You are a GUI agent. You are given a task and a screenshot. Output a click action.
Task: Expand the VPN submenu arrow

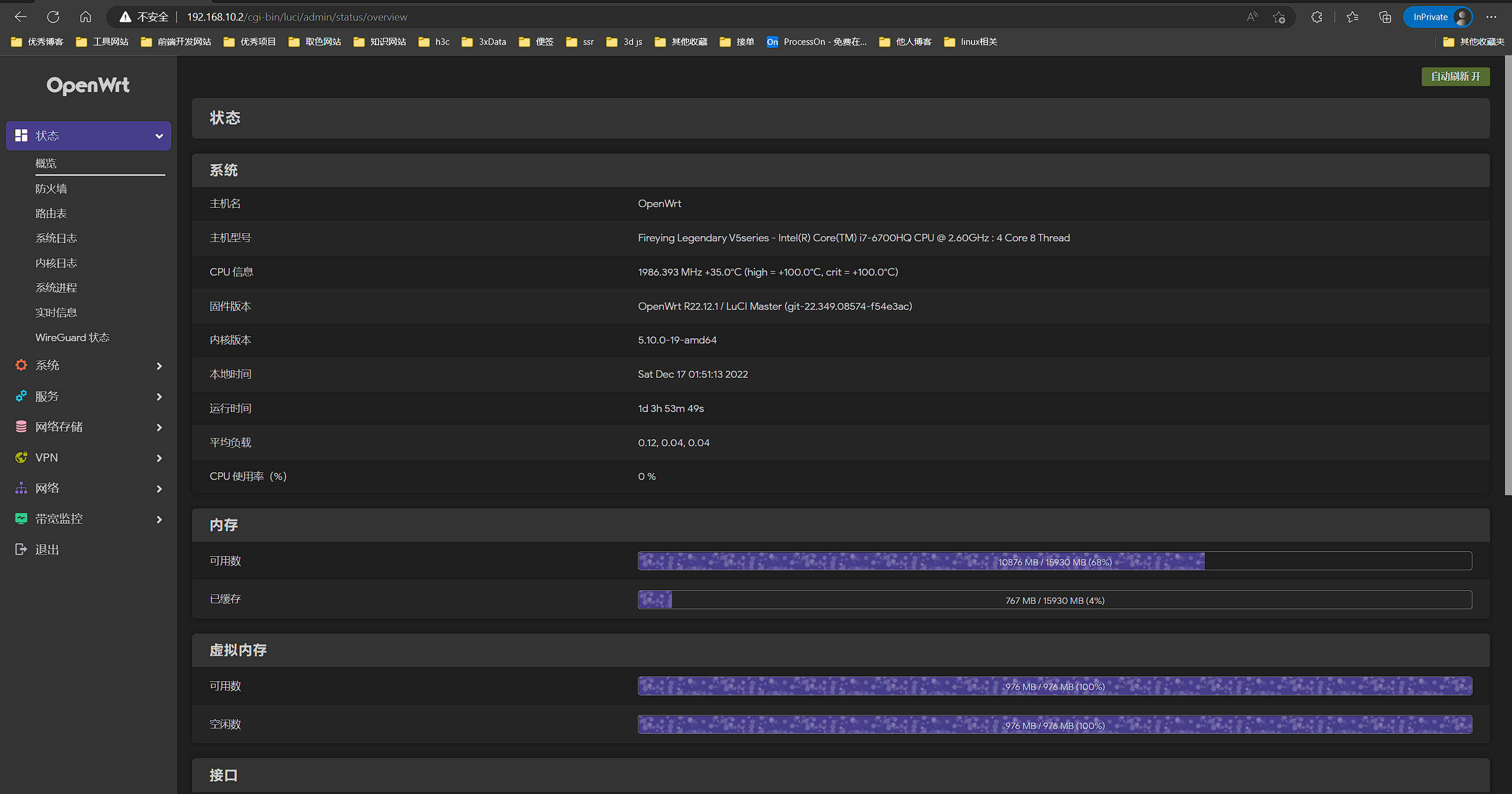159,458
